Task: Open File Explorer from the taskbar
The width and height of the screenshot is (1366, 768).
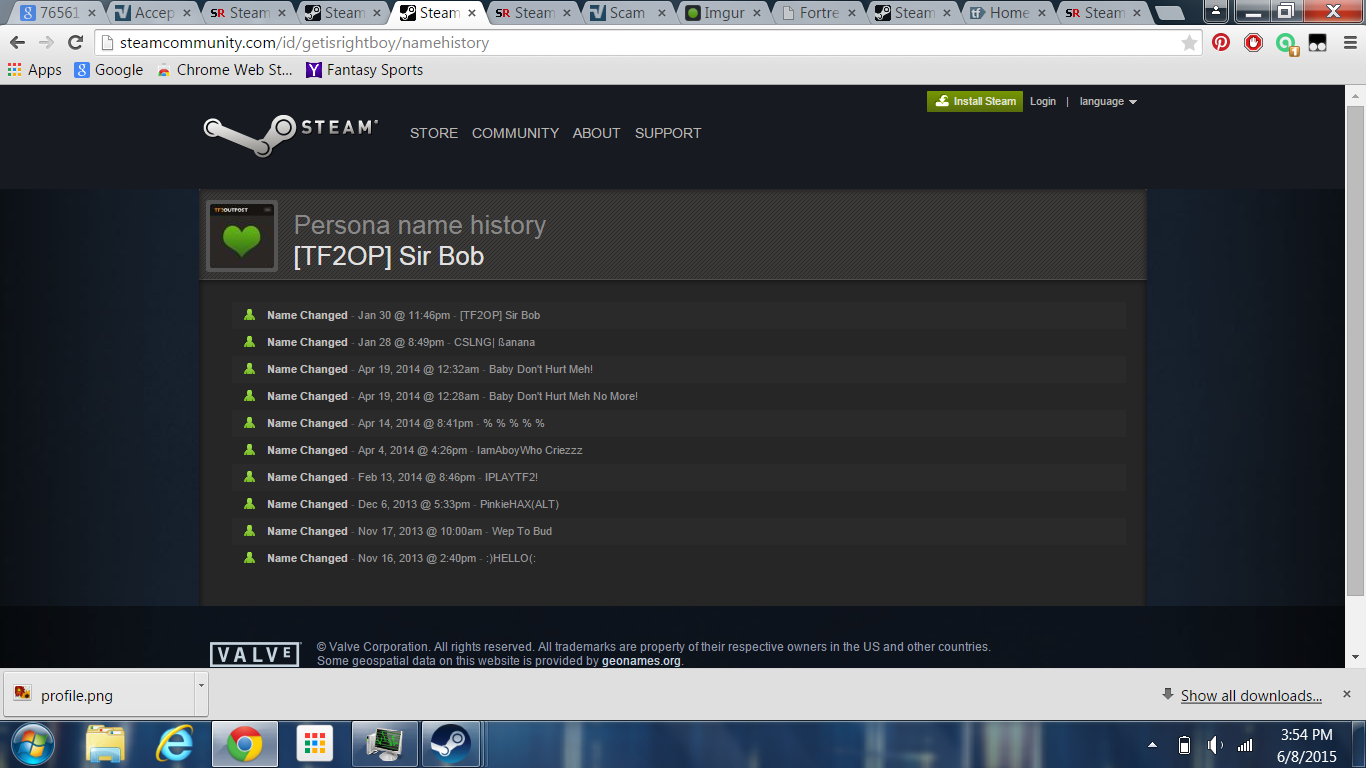Action: click(105, 745)
